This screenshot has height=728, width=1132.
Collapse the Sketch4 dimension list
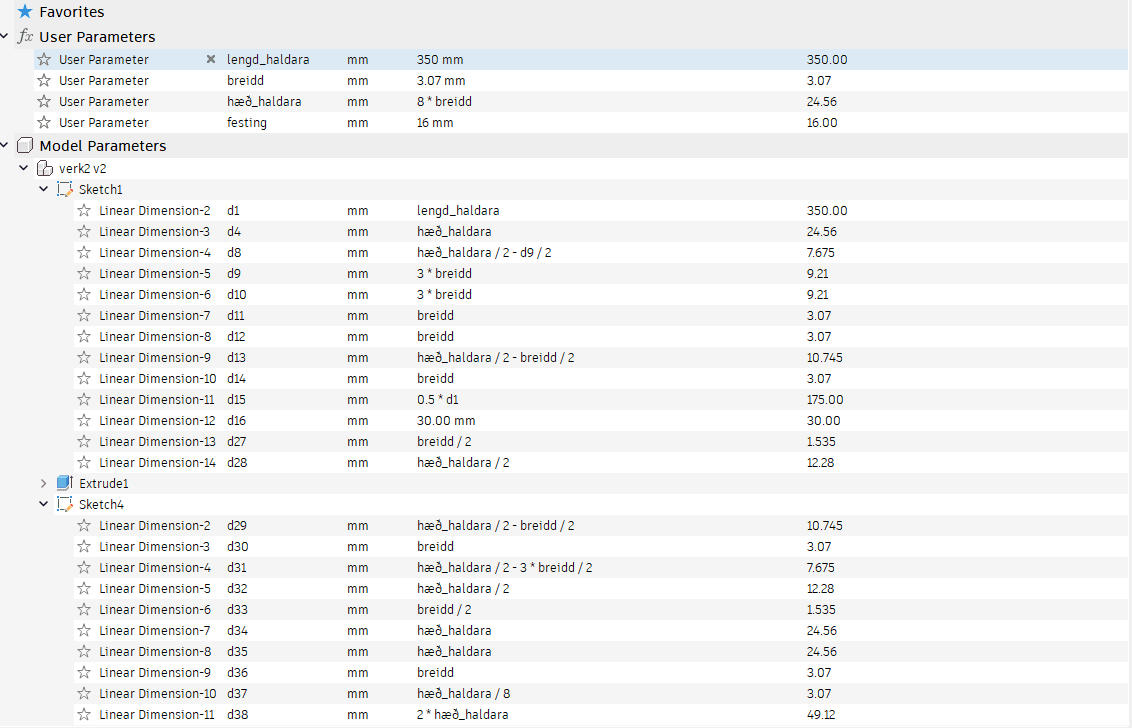(x=43, y=503)
